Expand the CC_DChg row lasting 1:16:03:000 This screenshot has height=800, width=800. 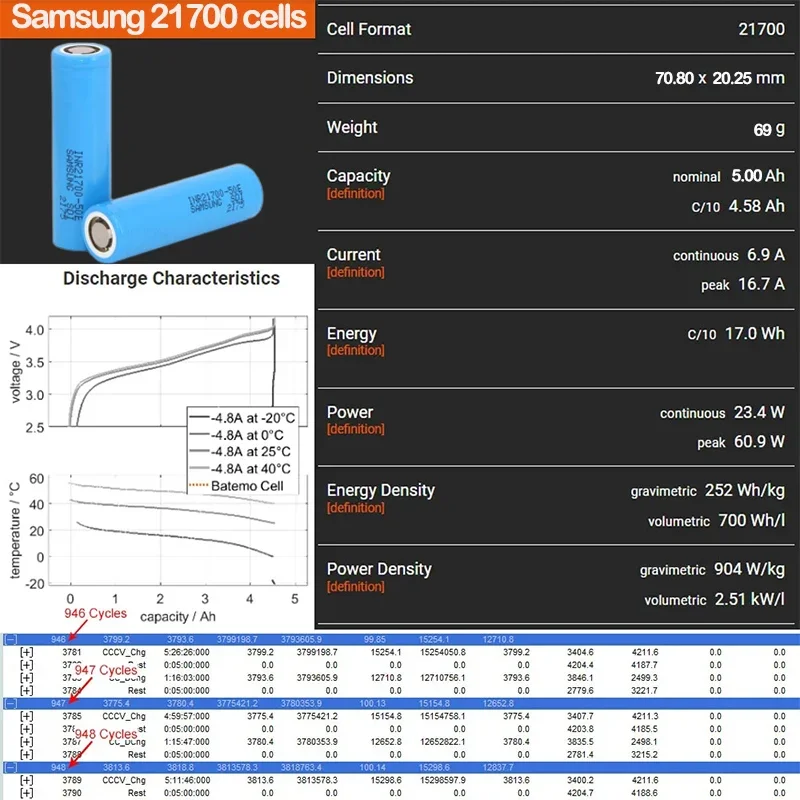[27, 678]
